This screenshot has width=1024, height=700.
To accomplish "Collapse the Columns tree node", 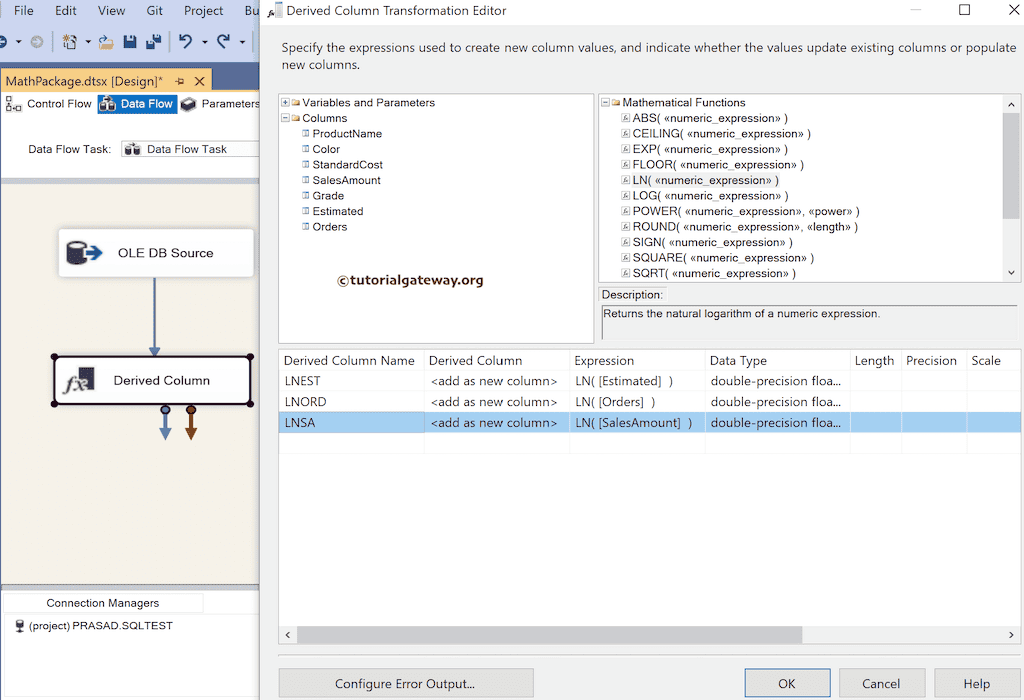I will (286, 117).
